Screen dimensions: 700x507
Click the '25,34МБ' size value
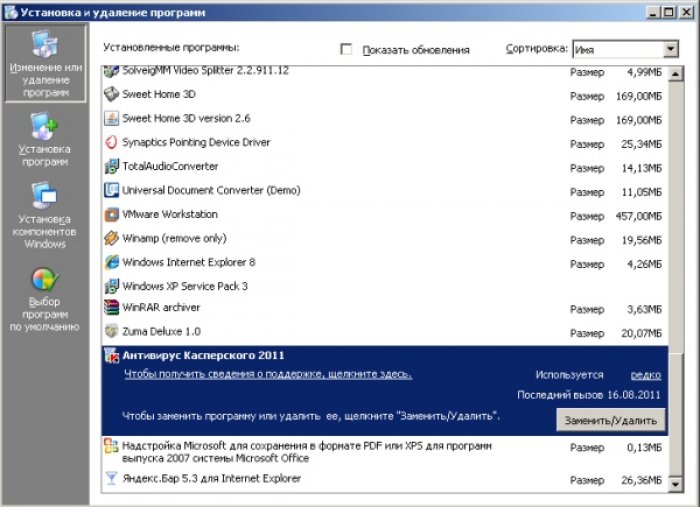point(642,144)
